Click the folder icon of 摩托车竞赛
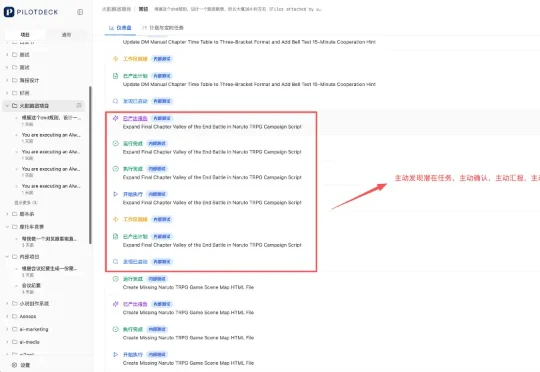The height and width of the screenshot is (372, 540). click(14, 227)
